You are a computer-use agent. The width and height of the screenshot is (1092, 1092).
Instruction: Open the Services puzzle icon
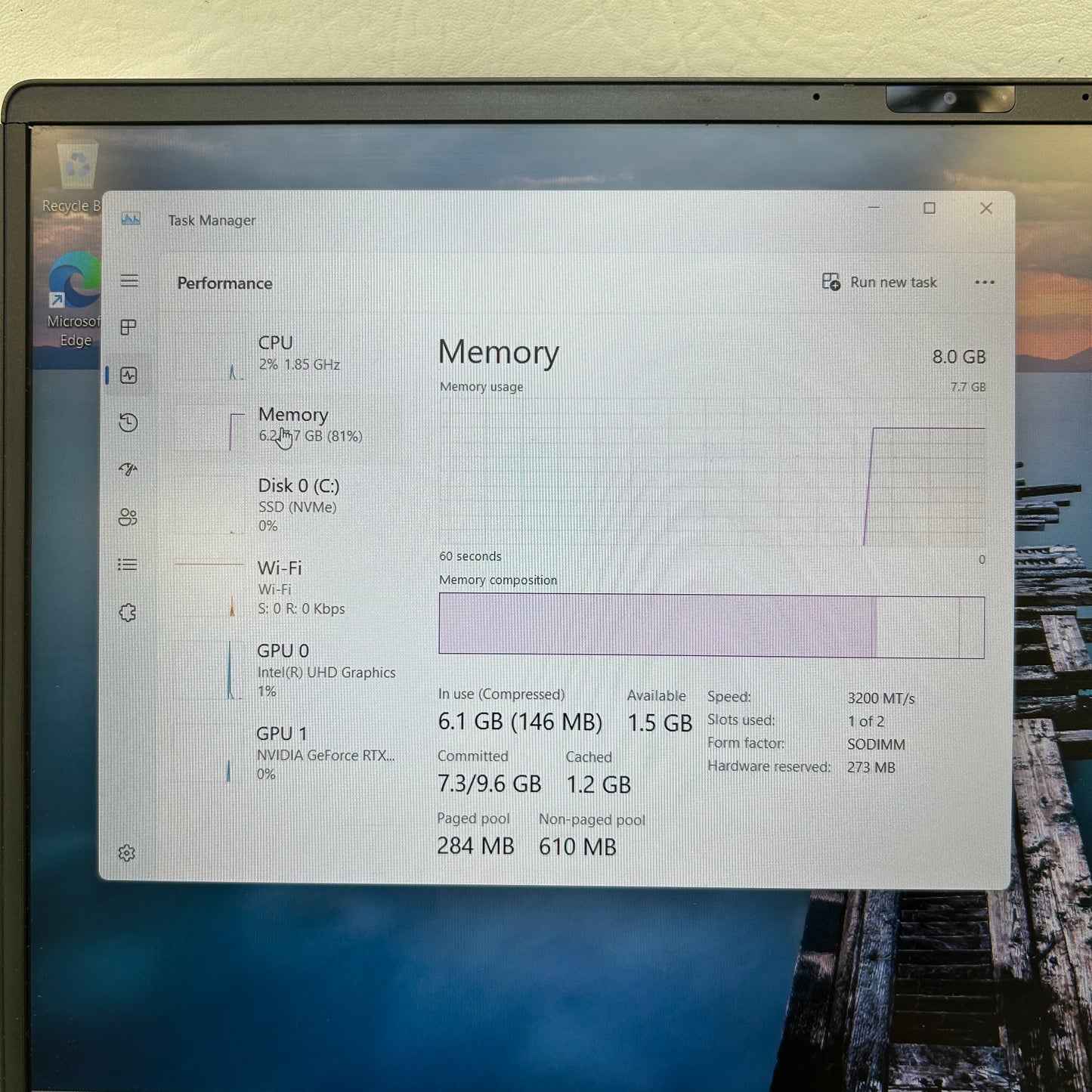coord(128,612)
